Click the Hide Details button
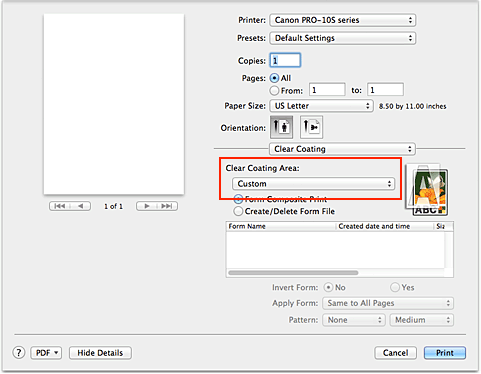Screen dimensions: 481x374 point(100,353)
